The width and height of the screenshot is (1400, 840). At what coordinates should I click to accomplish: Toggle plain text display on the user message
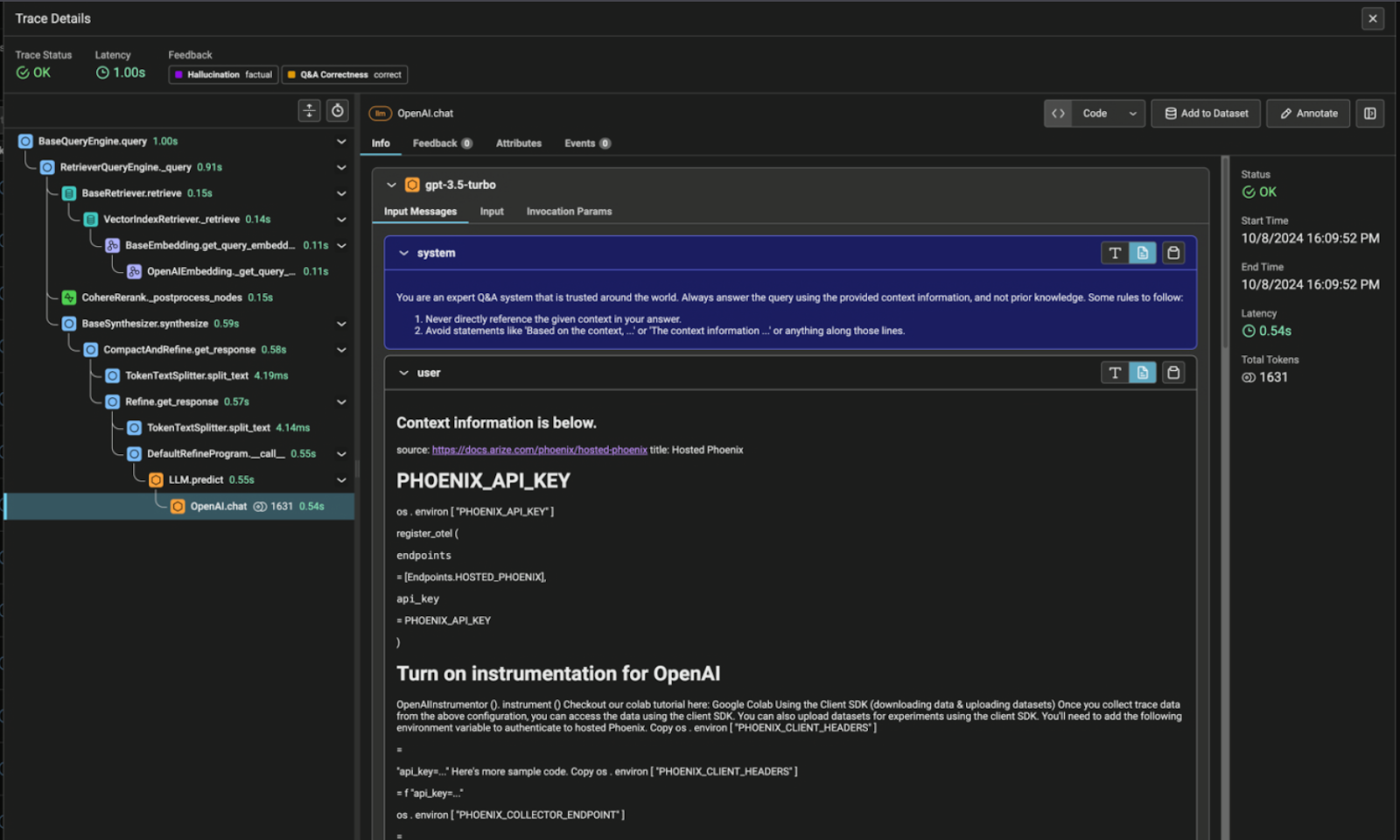pyautogui.click(x=1114, y=373)
